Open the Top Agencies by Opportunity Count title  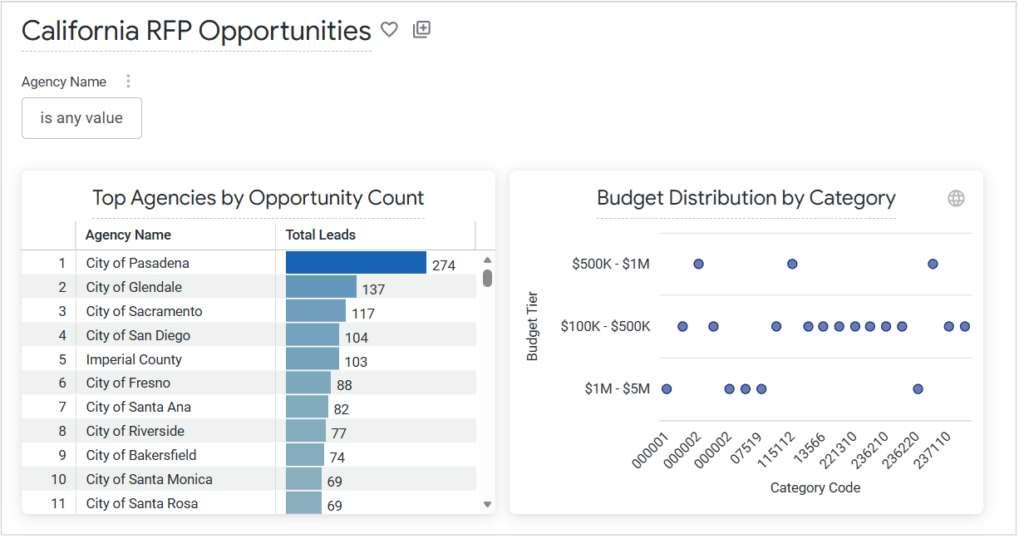pos(258,198)
